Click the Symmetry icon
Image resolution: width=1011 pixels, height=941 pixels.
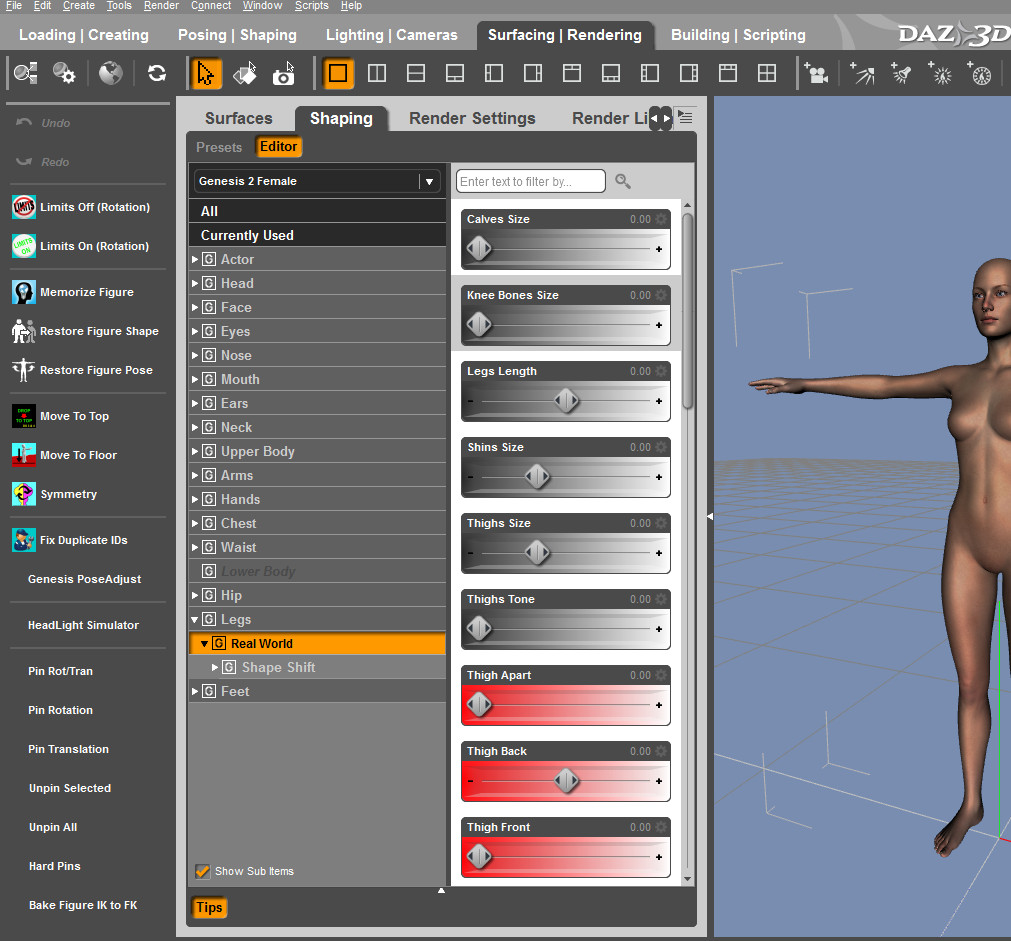point(24,494)
